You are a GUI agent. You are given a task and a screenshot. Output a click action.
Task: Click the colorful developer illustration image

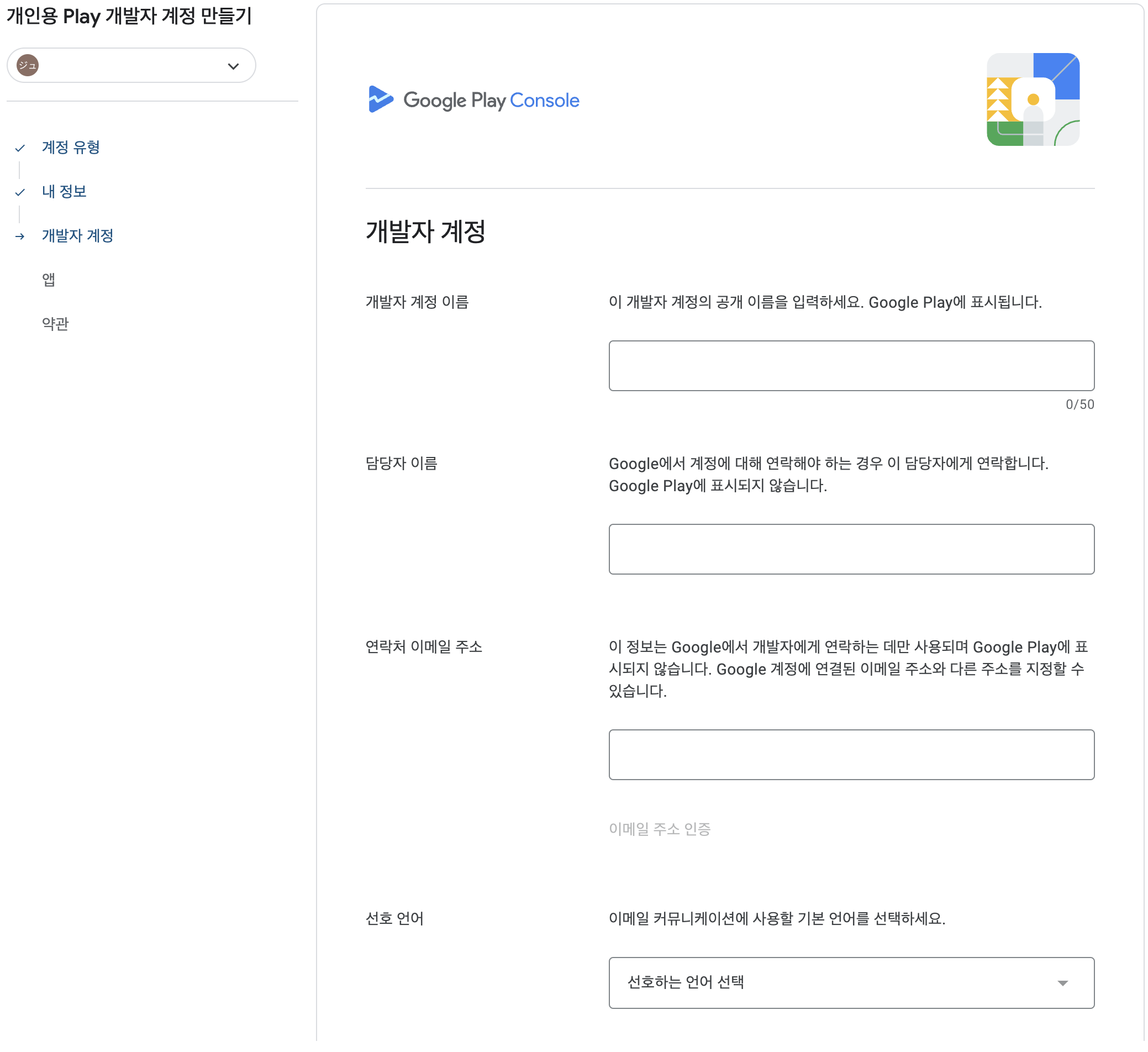pyautogui.click(x=1033, y=99)
